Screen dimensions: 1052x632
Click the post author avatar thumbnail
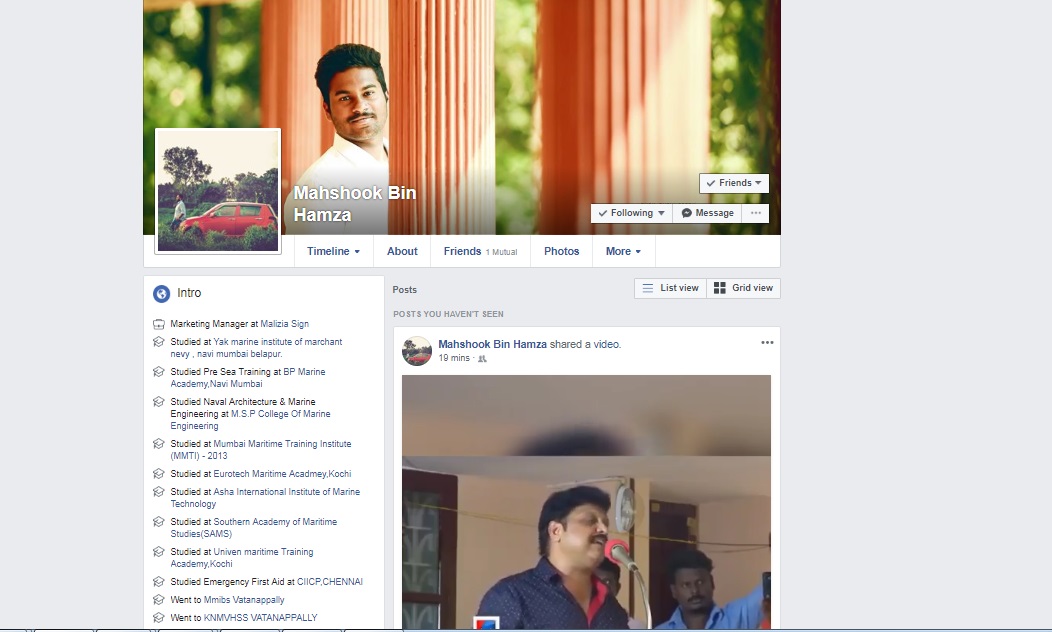coord(417,351)
